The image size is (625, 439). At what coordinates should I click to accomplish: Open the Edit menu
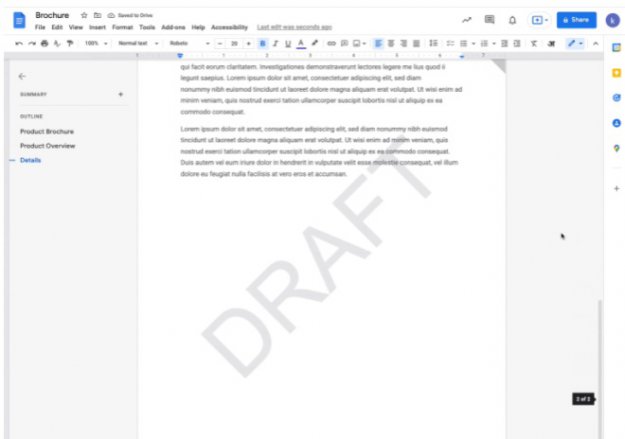pyautogui.click(x=57, y=27)
